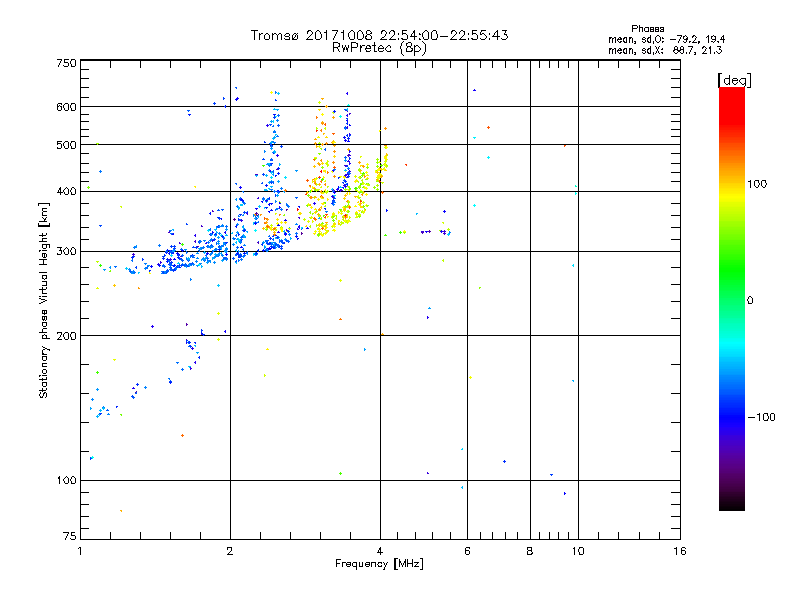Click the 16 tick on the frequency axis

click(678, 552)
